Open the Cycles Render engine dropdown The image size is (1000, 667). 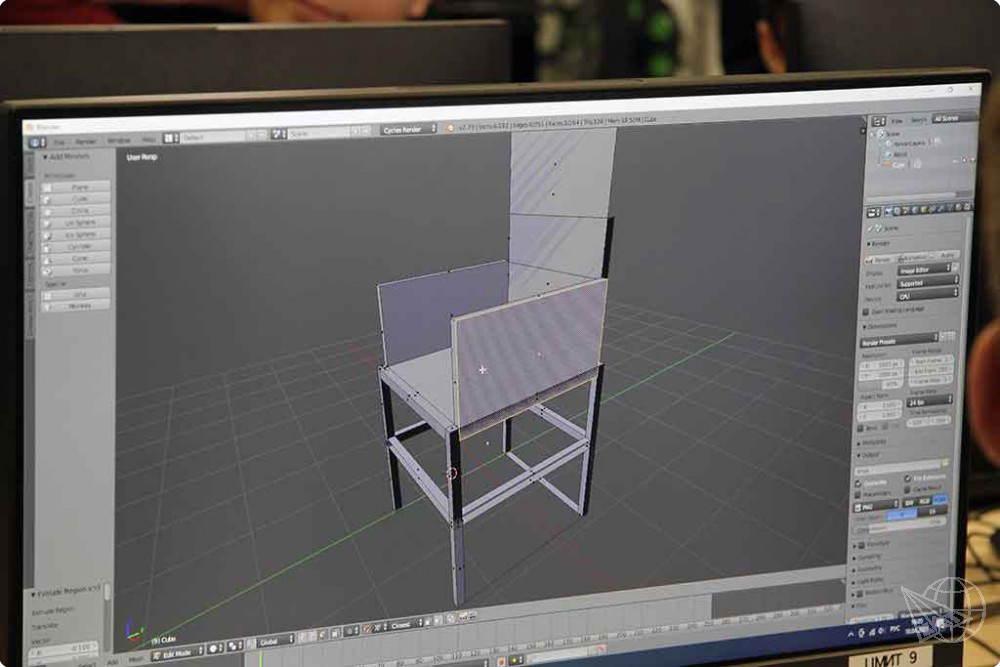[x=409, y=129]
